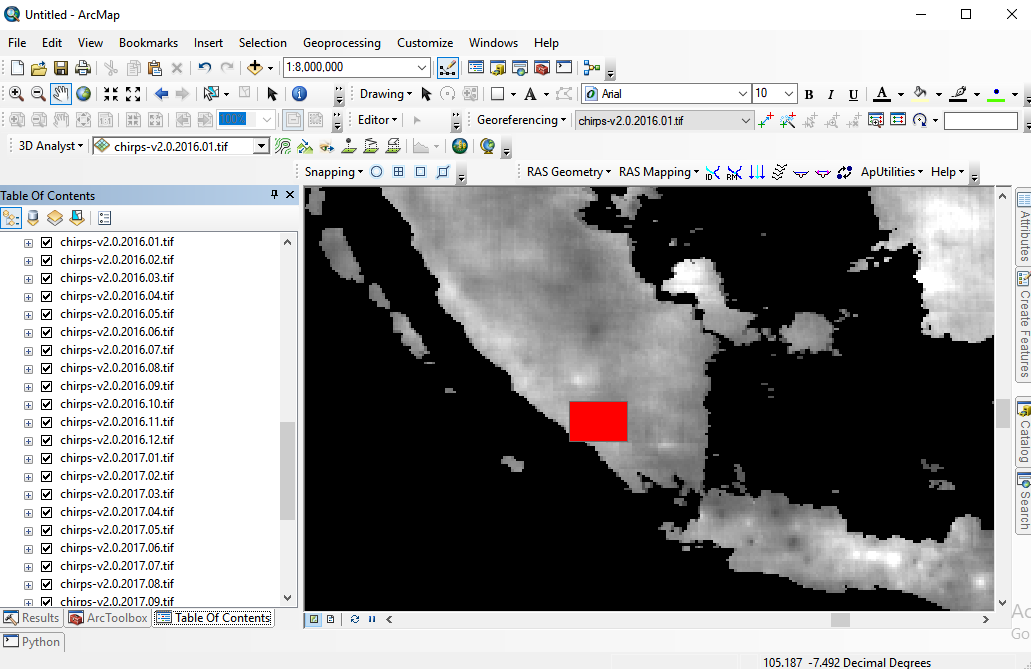The height and width of the screenshot is (669, 1031).
Task: Select the Pan tool
Action: point(60,93)
